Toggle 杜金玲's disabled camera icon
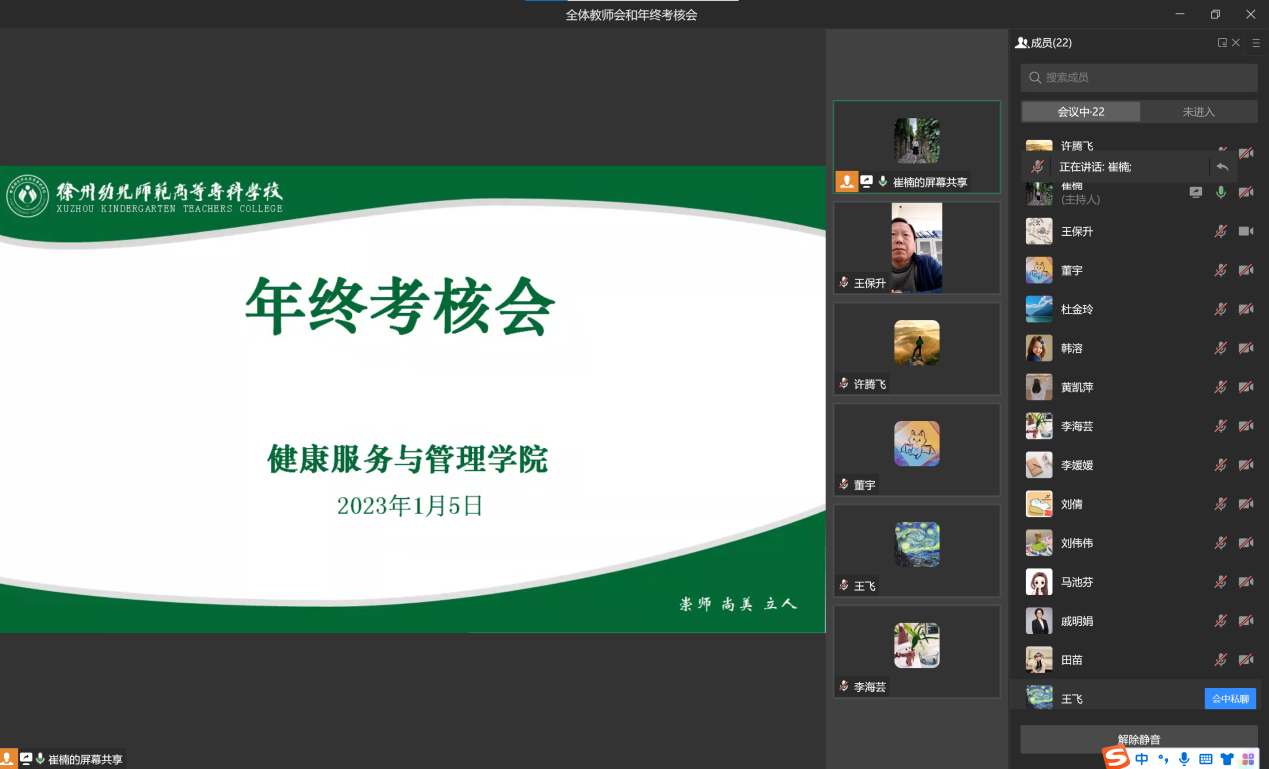 [x=1246, y=309]
